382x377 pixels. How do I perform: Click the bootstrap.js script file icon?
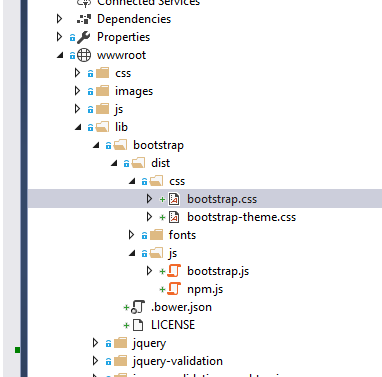(174, 271)
